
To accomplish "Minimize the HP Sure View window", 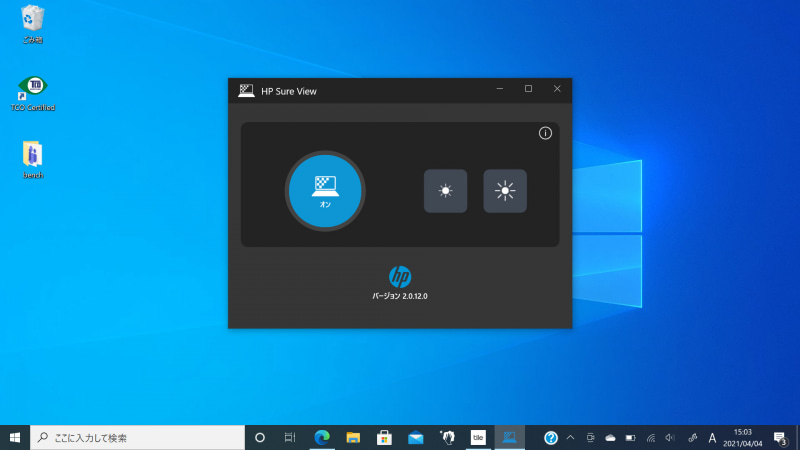I will (x=499, y=89).
